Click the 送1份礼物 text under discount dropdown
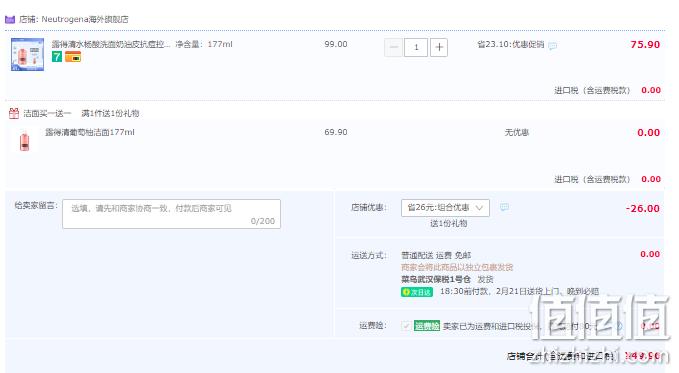The width and height of the screenshot is (679, 373). tap(449, 224)
